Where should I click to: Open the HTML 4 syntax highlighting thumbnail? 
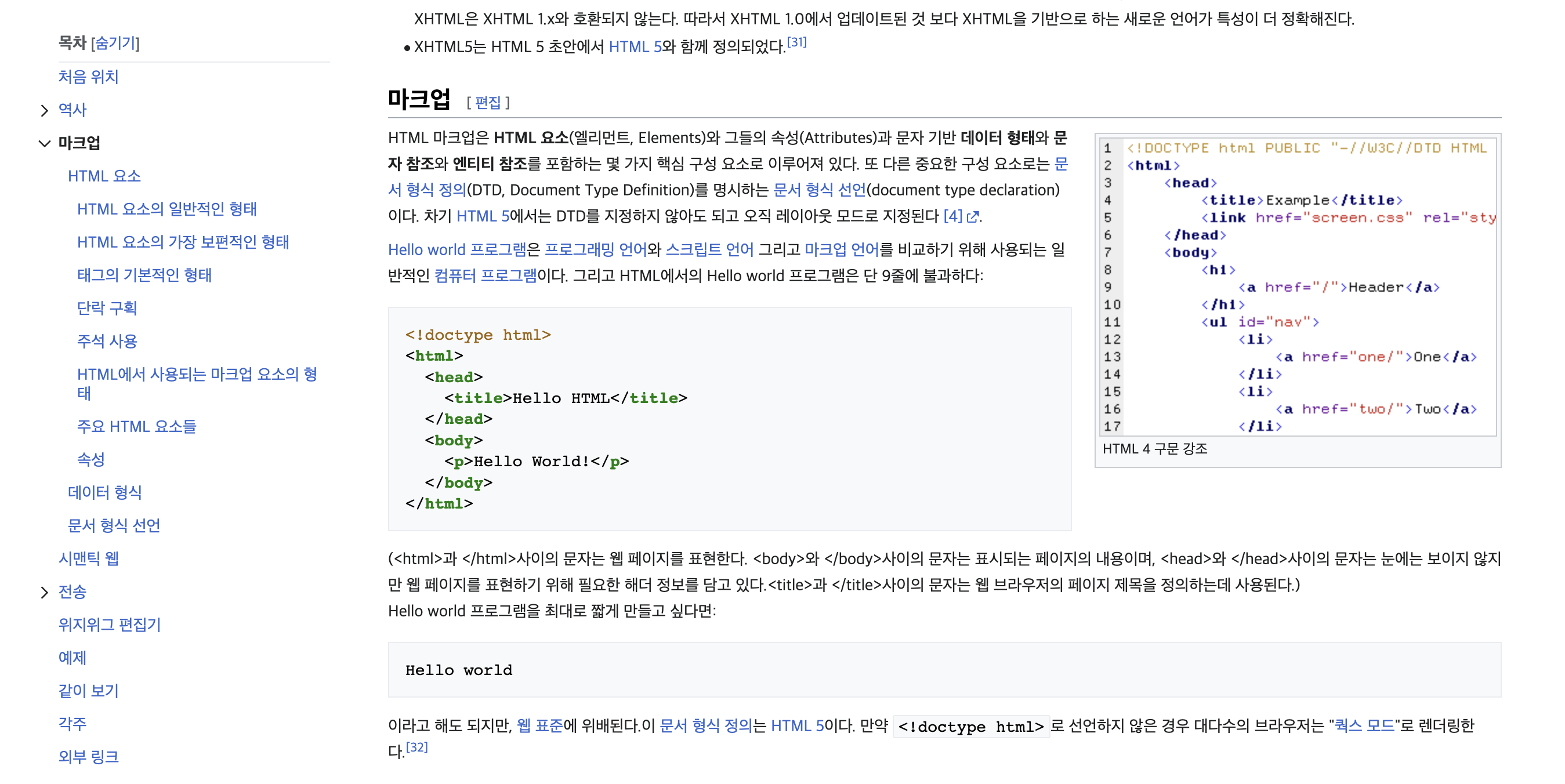(1298, 285)
